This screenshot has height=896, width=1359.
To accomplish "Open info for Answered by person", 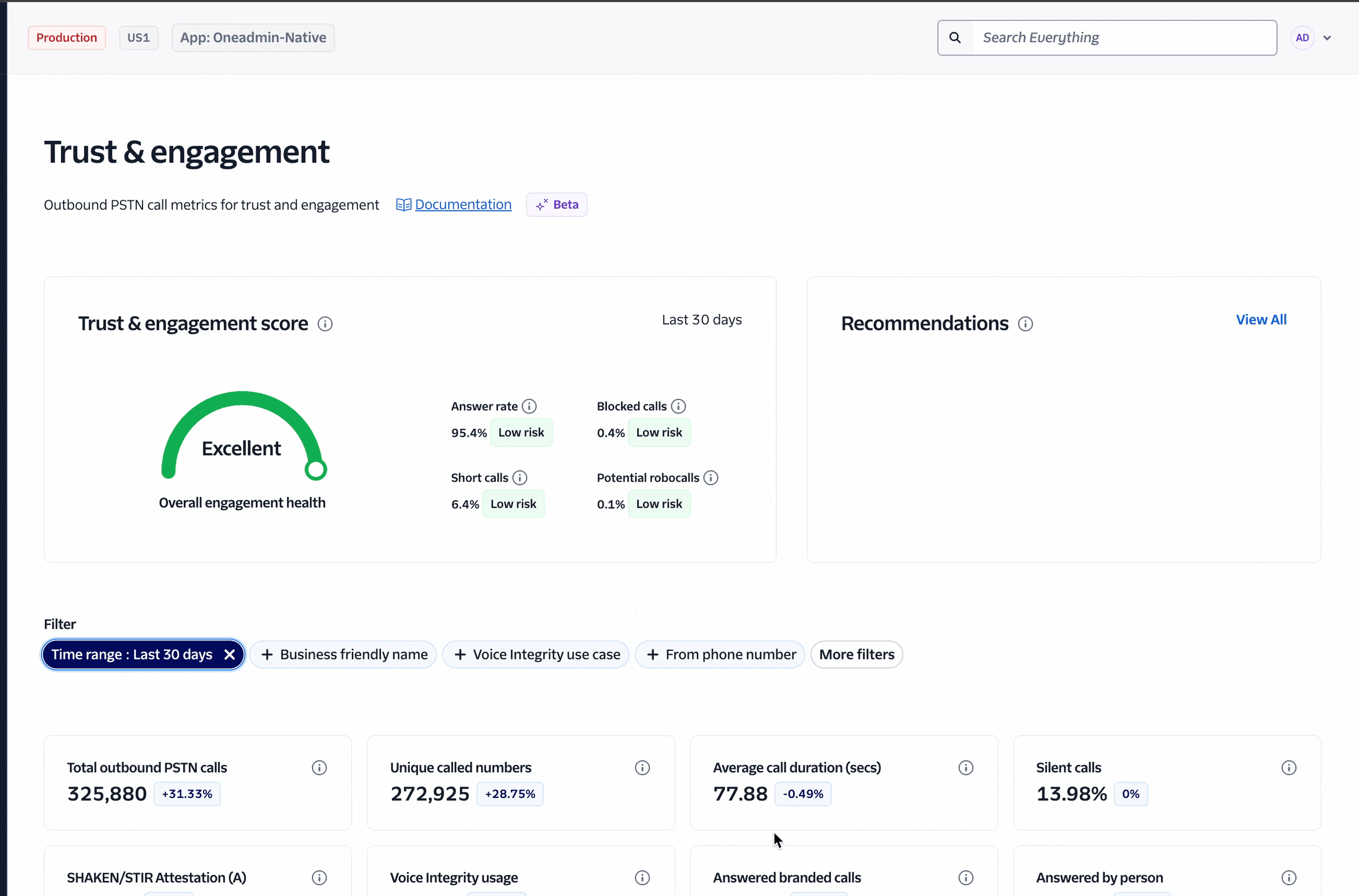I will [x=1289, y=877].
